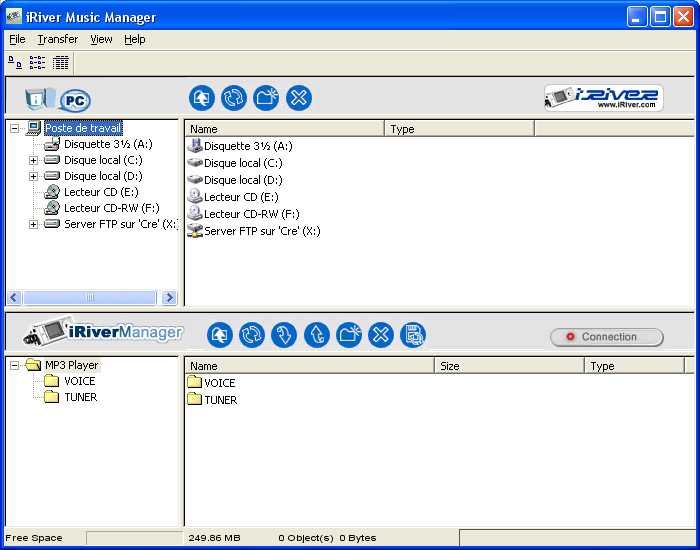Select Lecteur CD-RW (F:) in the tree

112,208
